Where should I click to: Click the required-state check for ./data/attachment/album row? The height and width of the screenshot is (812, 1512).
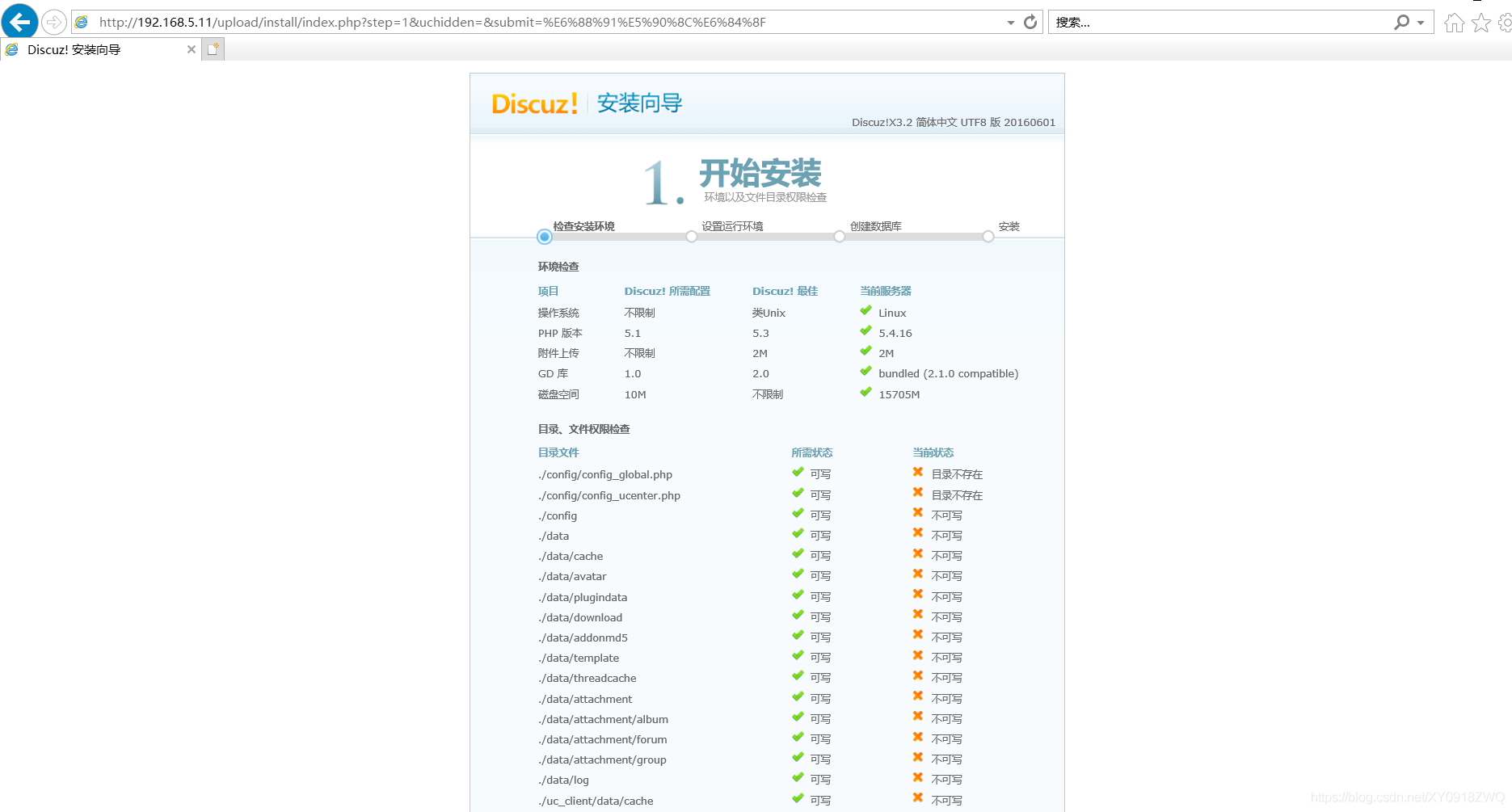click(x=798, y=717)
